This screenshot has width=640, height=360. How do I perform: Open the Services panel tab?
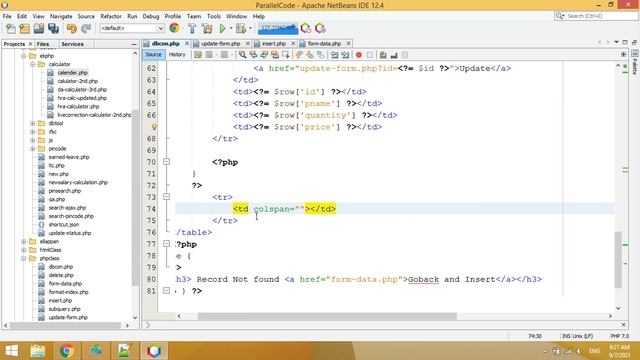point(72,44)
